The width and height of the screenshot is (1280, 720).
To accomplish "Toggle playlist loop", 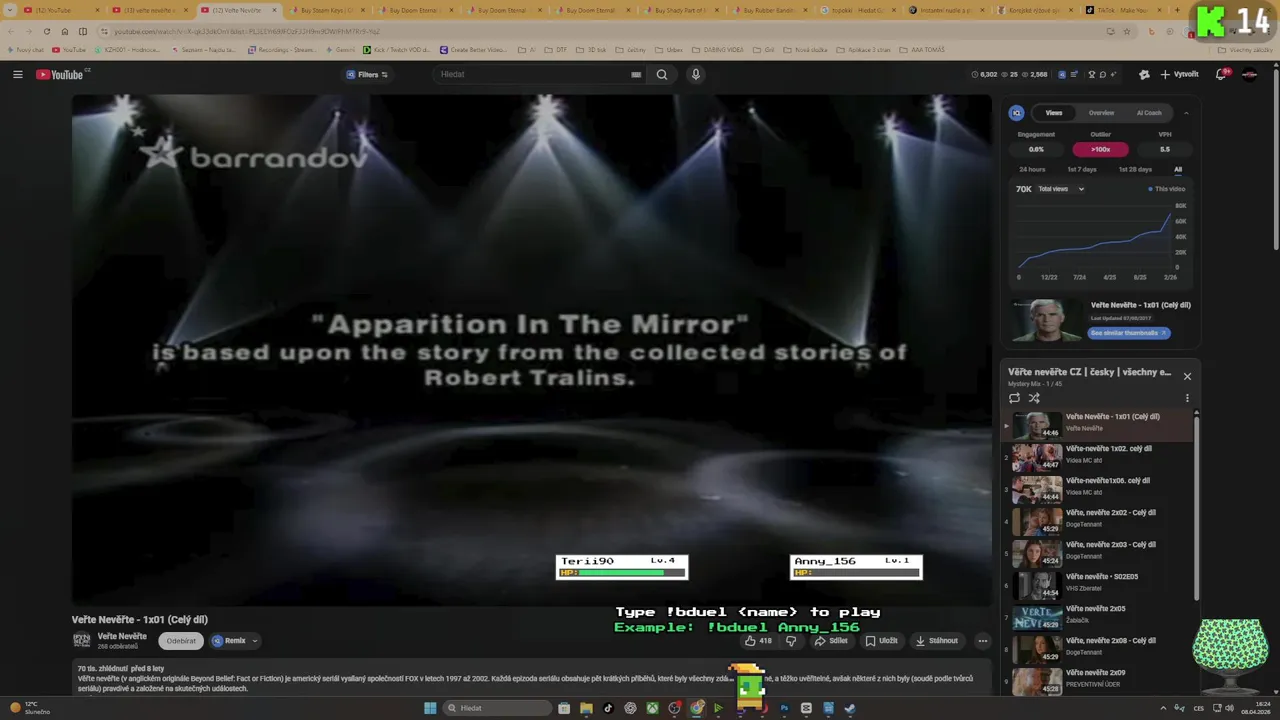I will [1014, 398].
